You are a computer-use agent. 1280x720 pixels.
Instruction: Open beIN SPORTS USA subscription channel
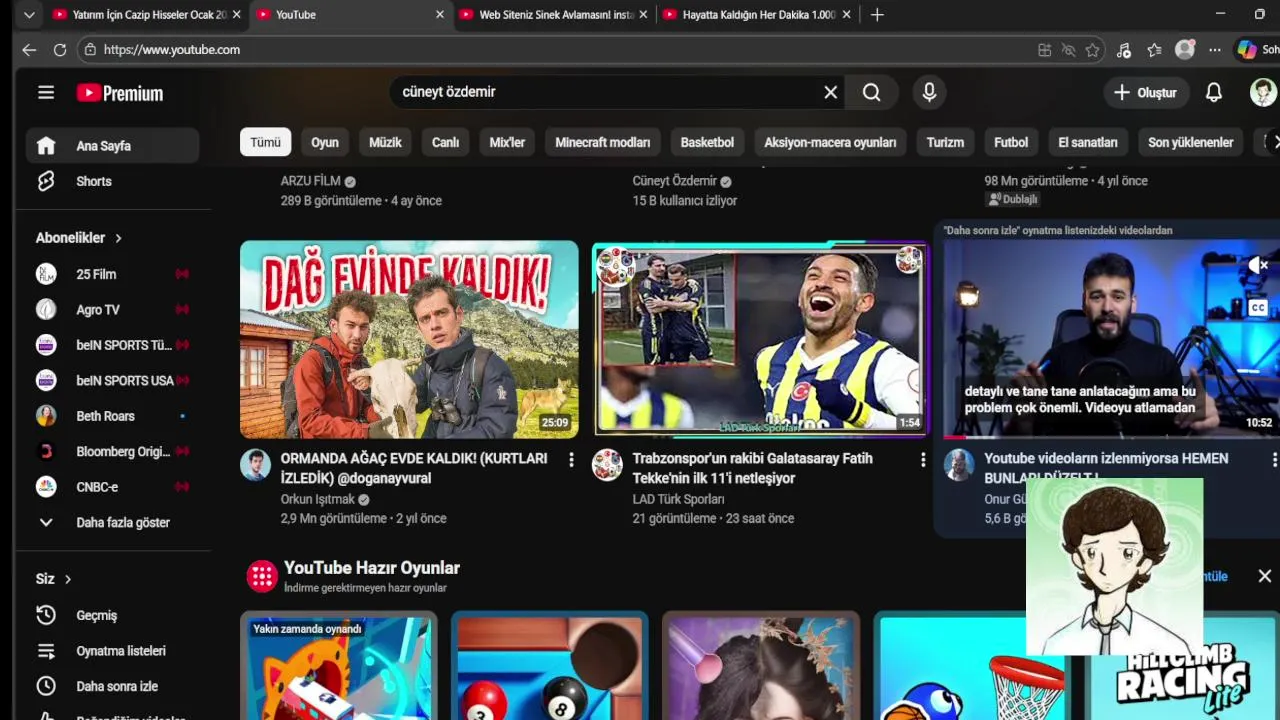tap(112, 381)
